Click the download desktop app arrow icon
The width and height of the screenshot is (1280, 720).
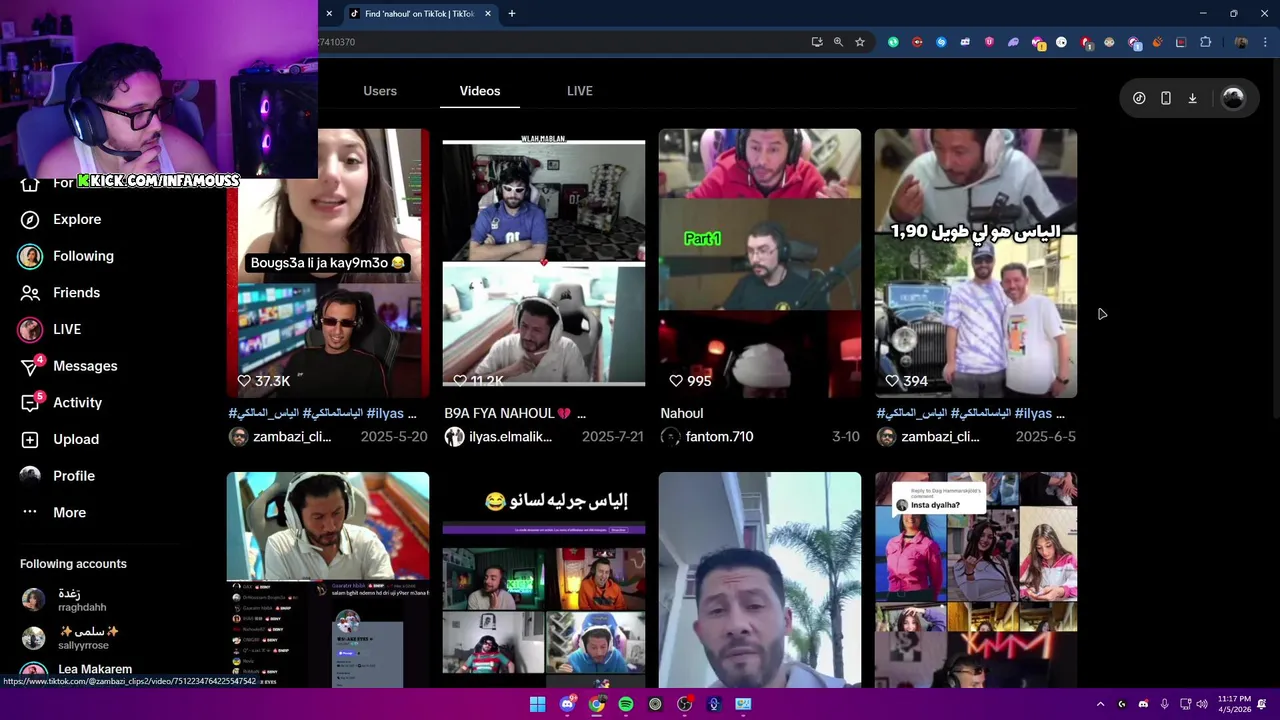tap(1192, 98)
